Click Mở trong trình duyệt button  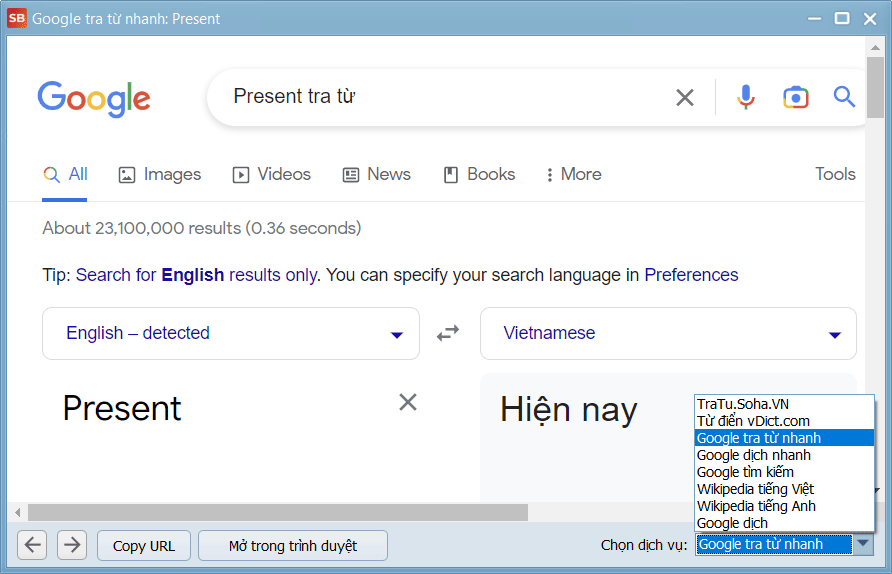tap(293, 545)
